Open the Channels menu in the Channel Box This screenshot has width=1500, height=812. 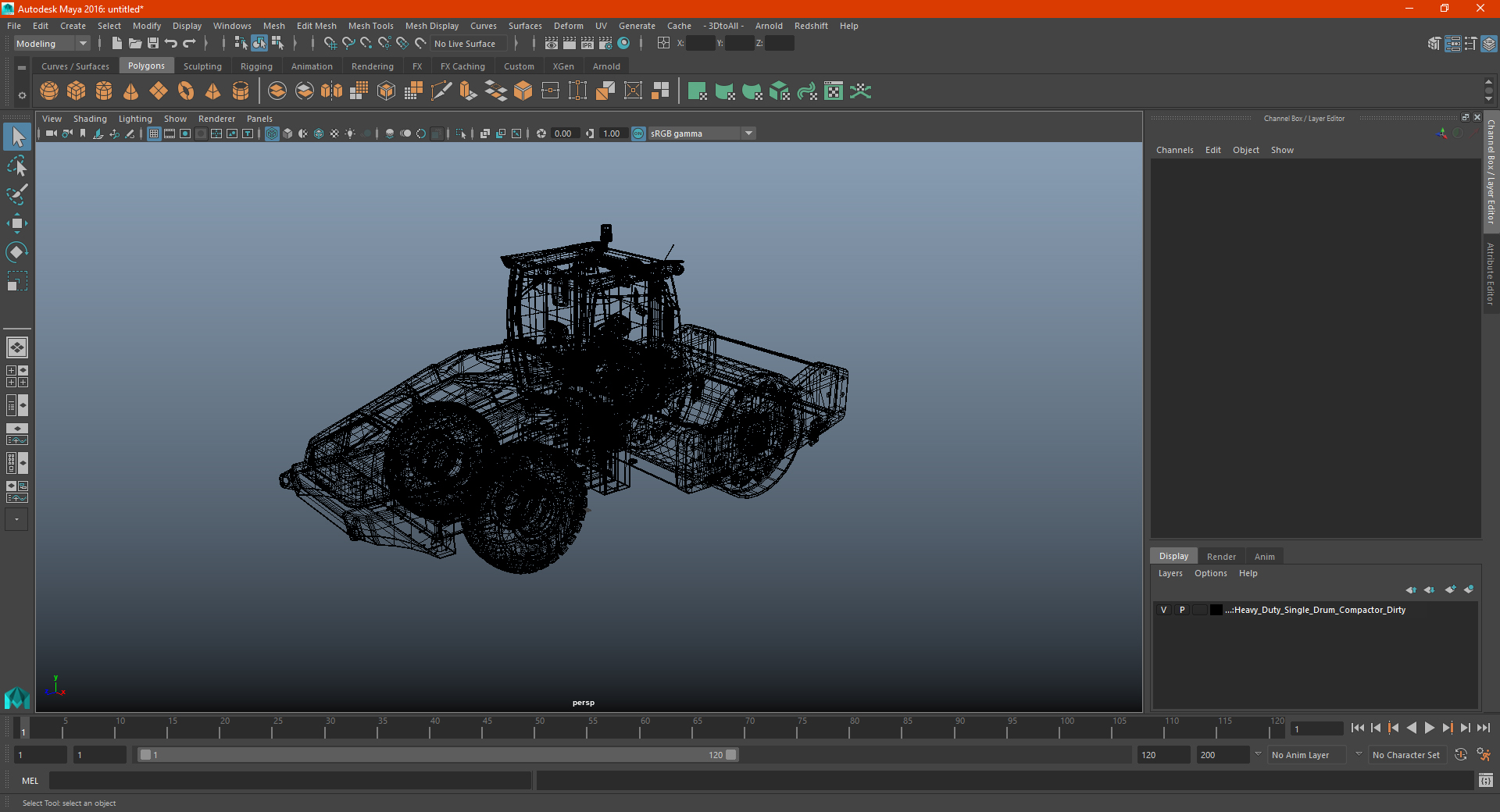click(x=1174, y=150)
